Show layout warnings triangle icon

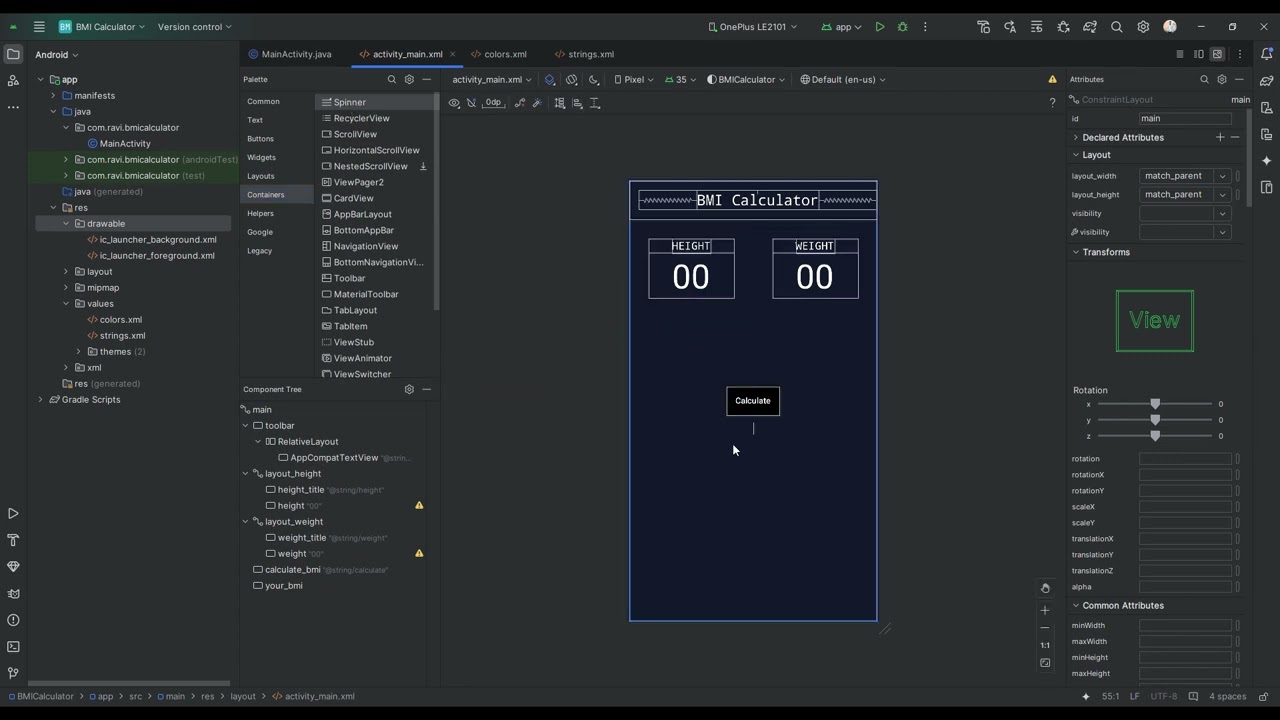[1052, 80]
